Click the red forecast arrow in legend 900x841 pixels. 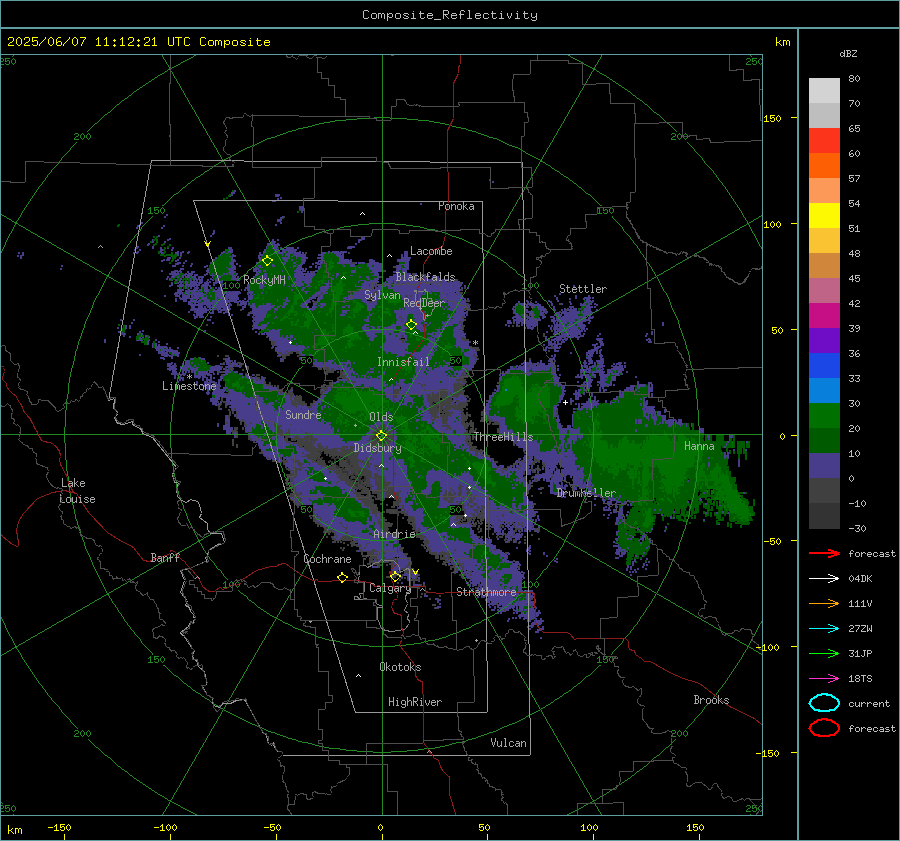click(x=824, y=553)
